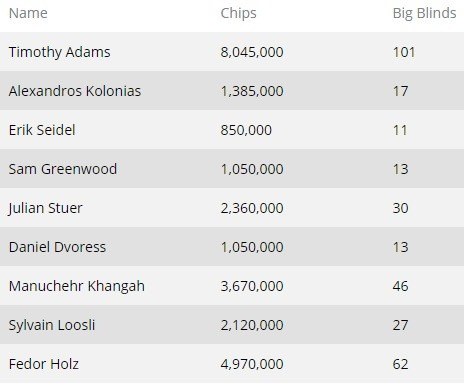
Task: Select the 46 big blinds cell
Action: pyautogui.click(x=400, y=286)
